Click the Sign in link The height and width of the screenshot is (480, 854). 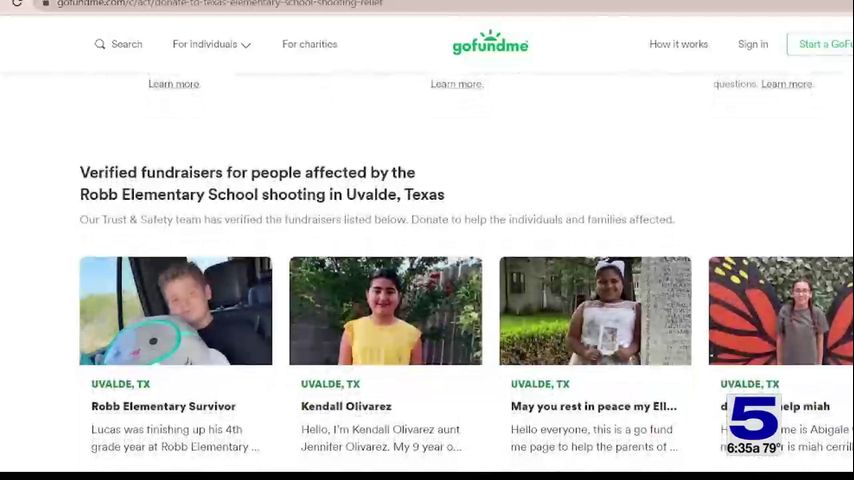(x=753, y=44)
